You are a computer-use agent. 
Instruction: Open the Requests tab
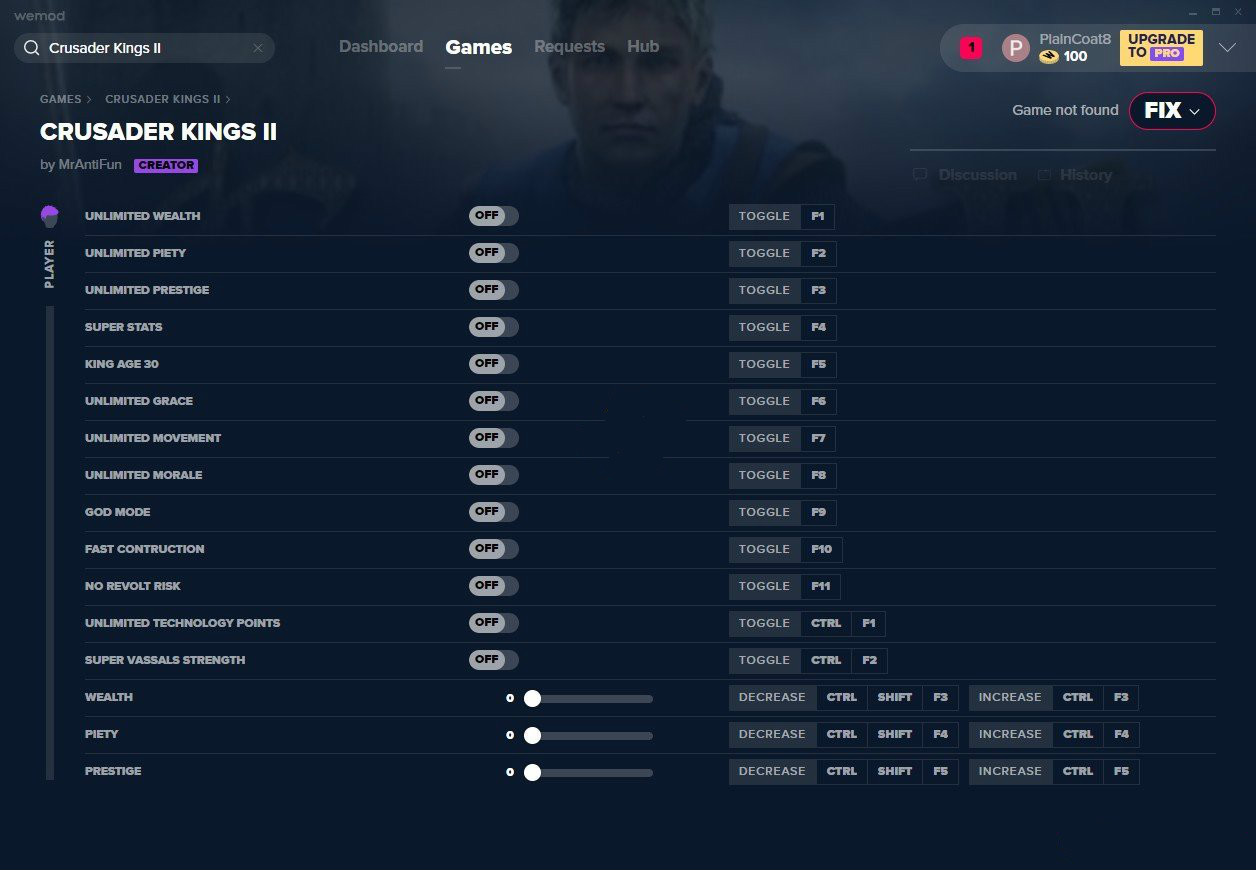tap(569, 47)
